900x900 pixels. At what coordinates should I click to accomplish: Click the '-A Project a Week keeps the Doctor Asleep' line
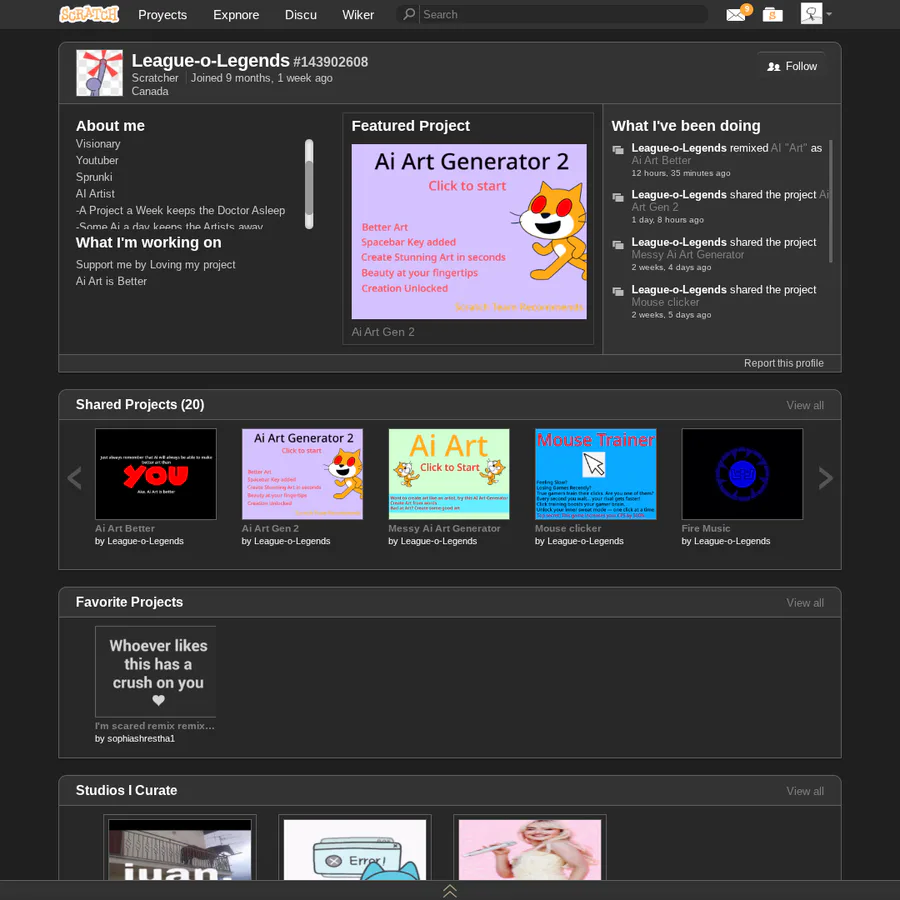tap(180, 211)
